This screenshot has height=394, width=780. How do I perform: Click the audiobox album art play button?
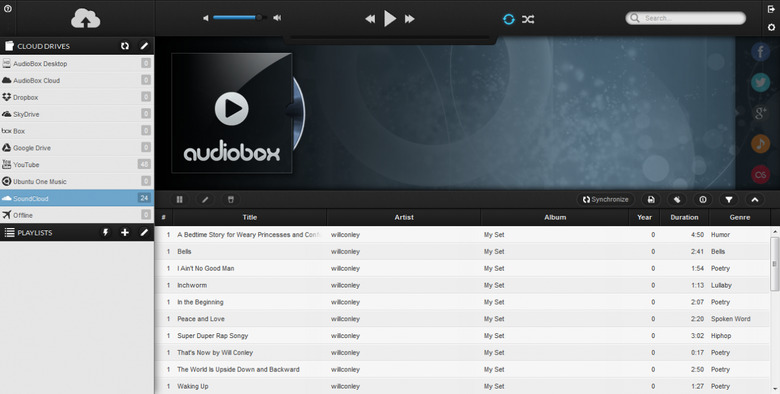pyautogui.click(x=231, y=108)
